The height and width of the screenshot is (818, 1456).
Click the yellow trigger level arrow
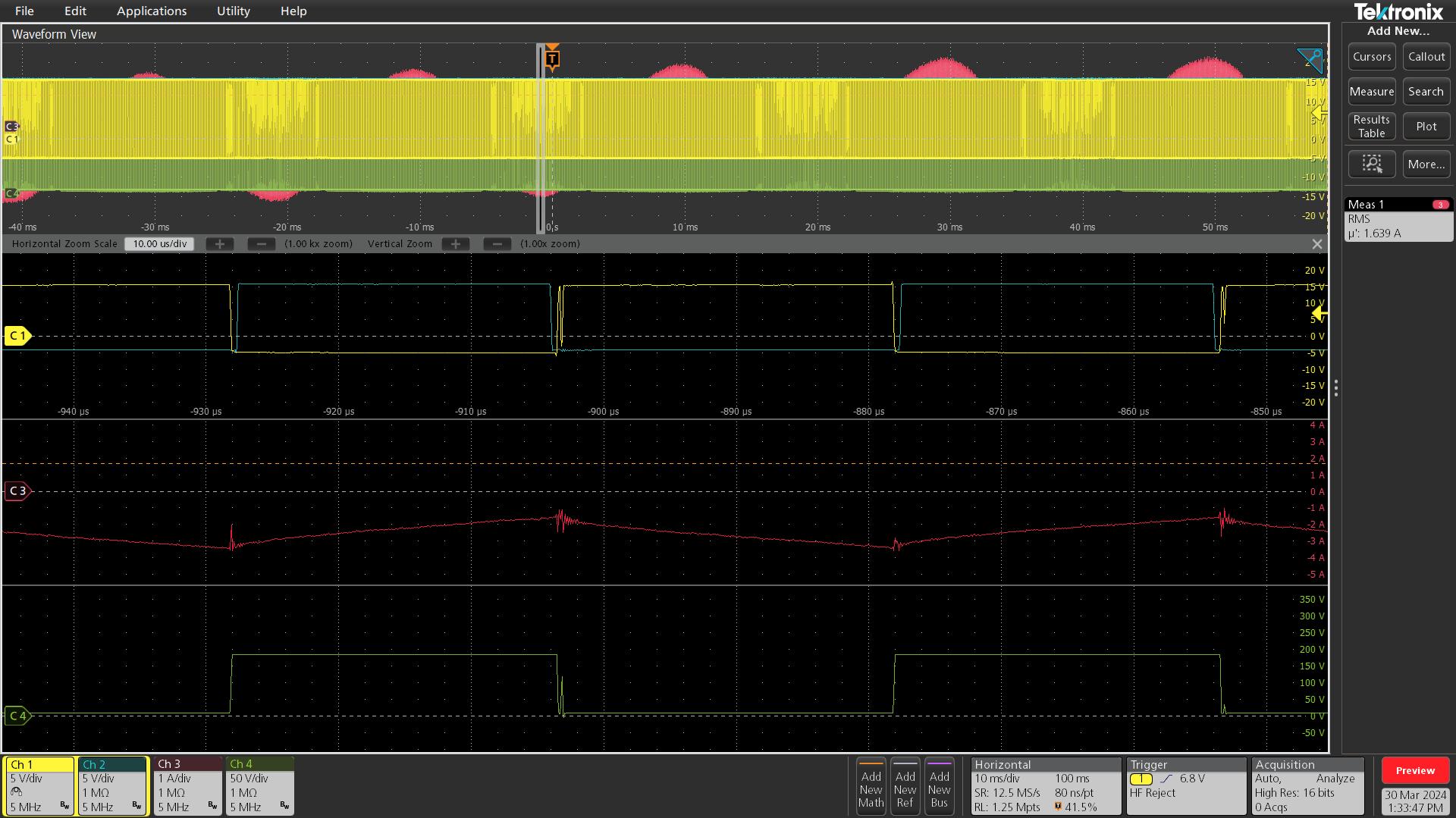[x=1319, y=313]
